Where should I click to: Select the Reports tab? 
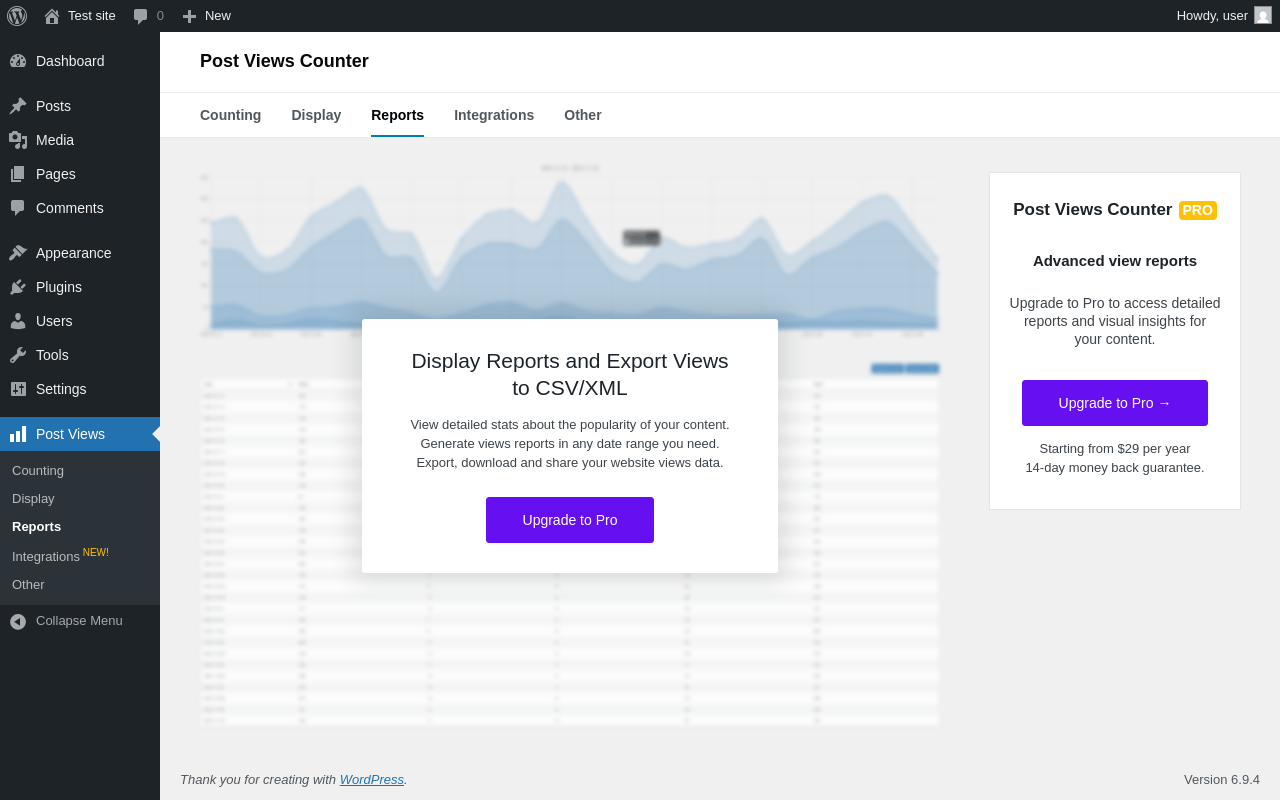point(397,115)
